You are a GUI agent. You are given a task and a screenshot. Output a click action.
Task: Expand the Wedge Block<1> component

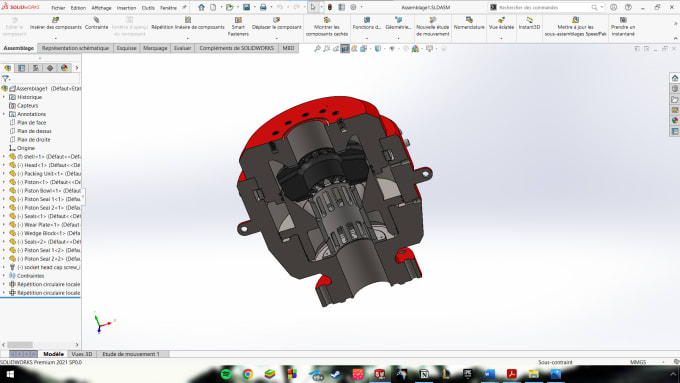4,233
